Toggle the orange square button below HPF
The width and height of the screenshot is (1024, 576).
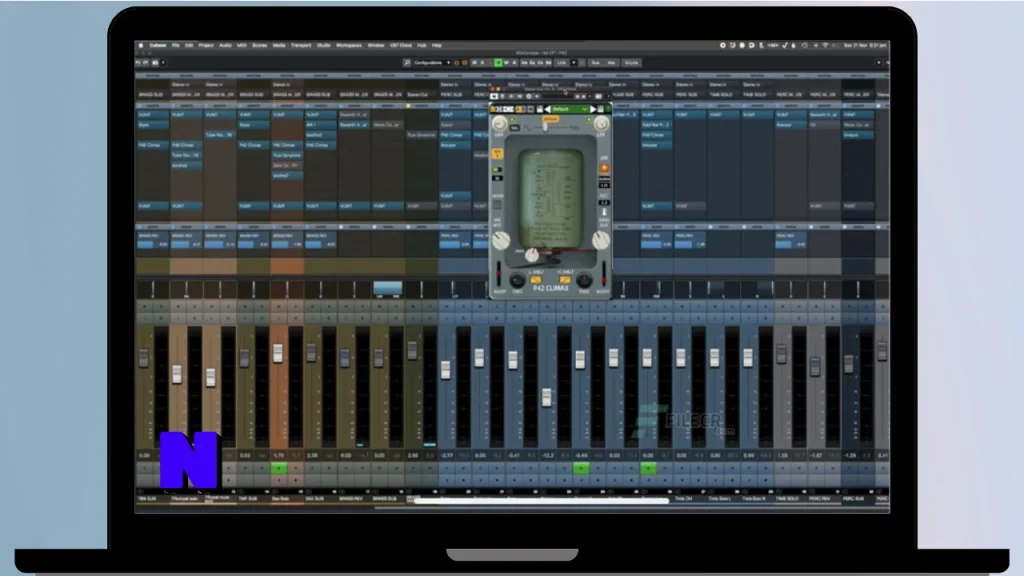[498, 153]
